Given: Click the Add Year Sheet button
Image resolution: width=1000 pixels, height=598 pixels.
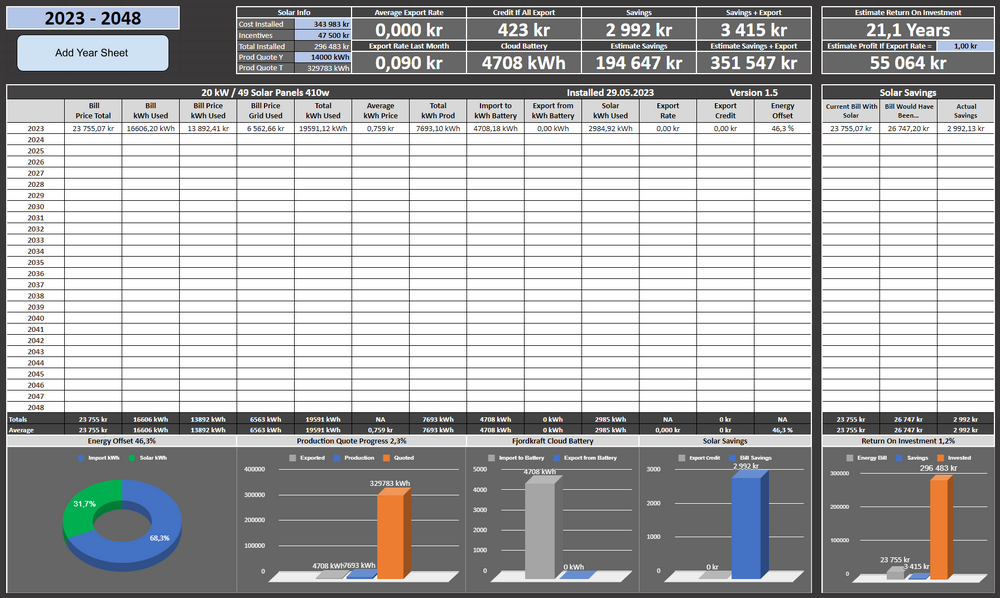Looking at the screenshot, I should coord(92,52).
